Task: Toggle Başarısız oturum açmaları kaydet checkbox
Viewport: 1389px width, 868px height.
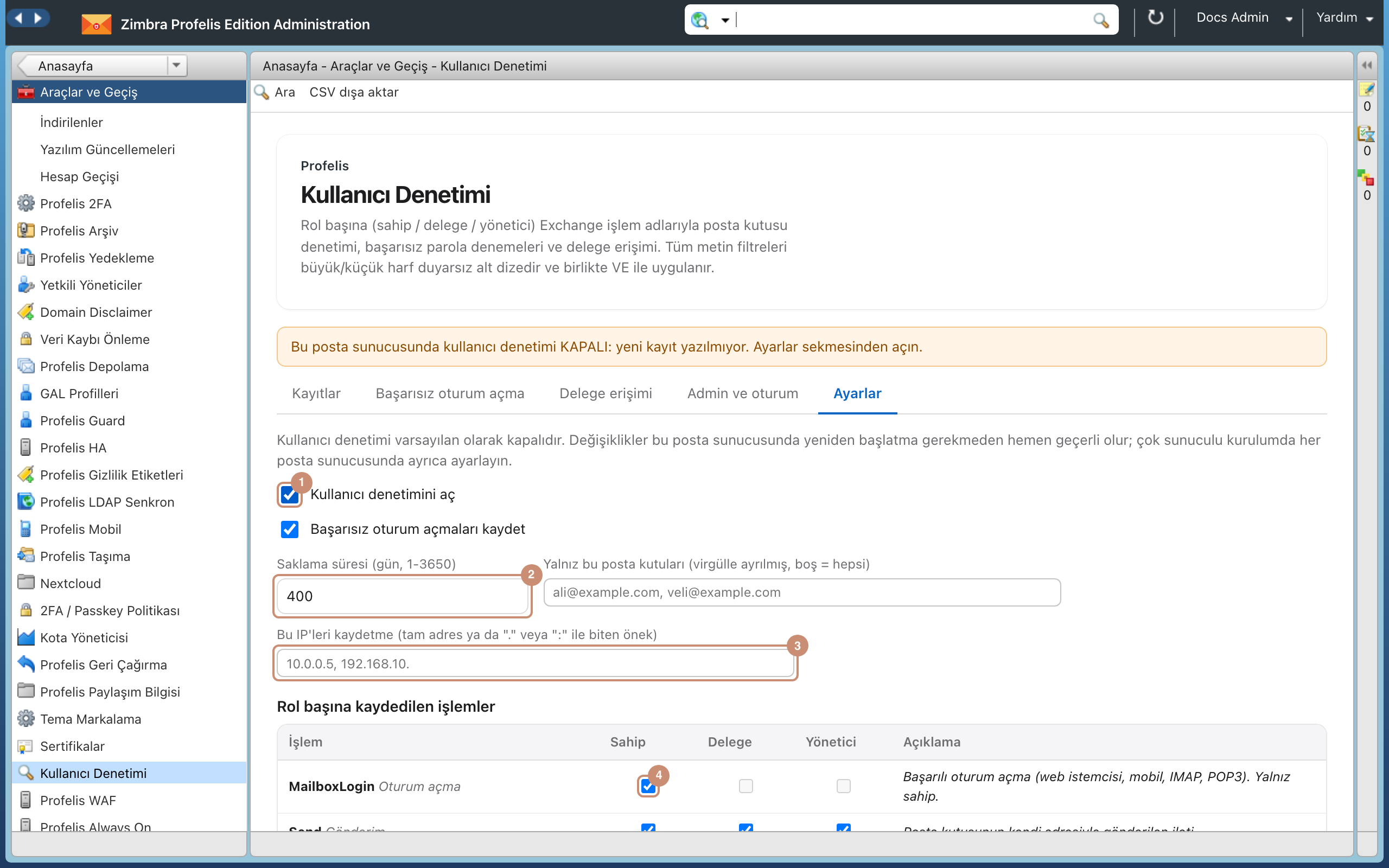Action: [289, 529]
